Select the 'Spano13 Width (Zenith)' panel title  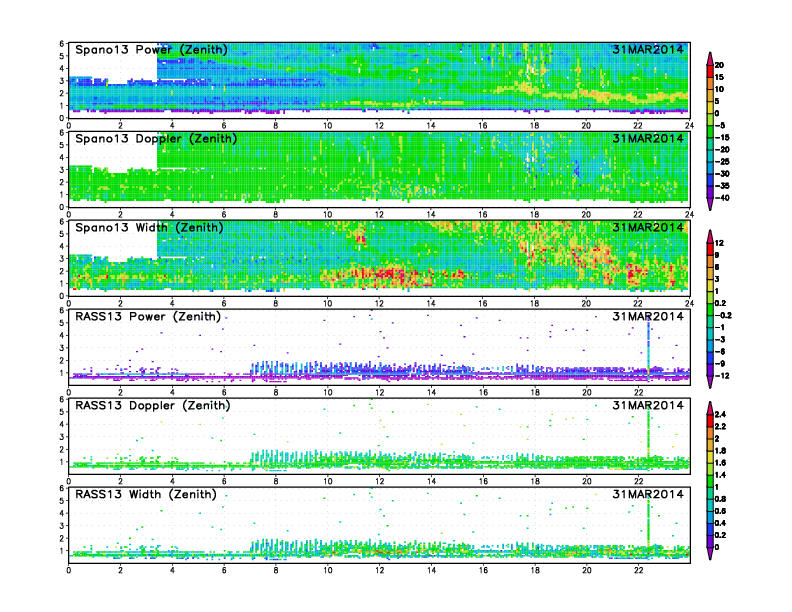point(150,227)
